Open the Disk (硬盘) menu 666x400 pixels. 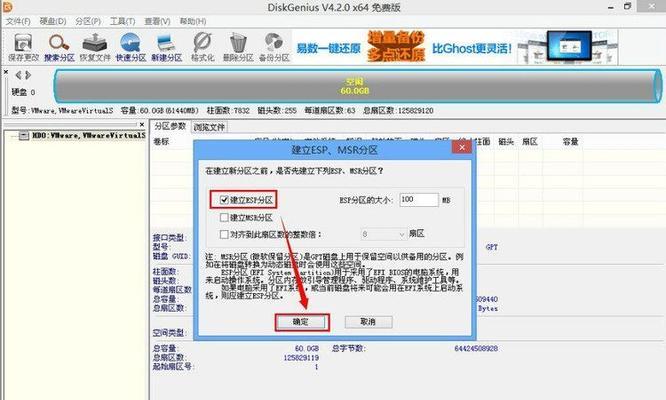point(53,21)
